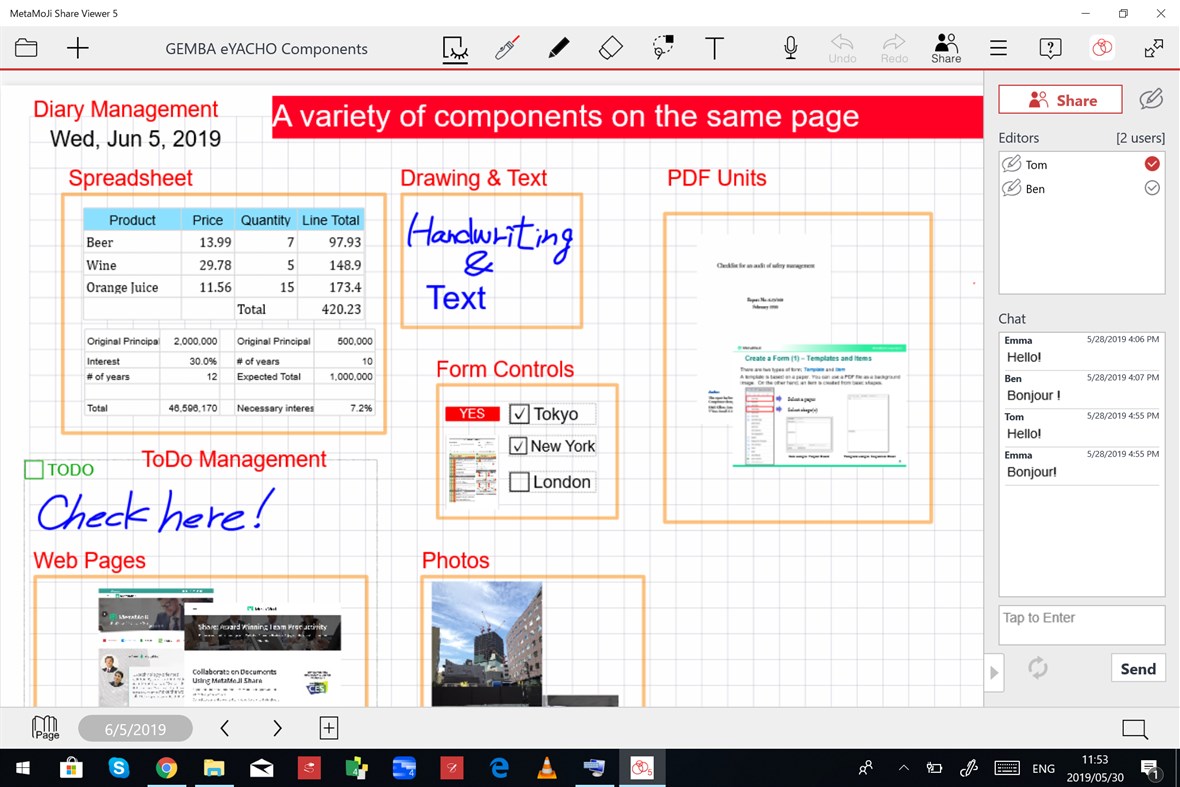
Task: Select the pen tool in the toolbar
Action: 558,47
